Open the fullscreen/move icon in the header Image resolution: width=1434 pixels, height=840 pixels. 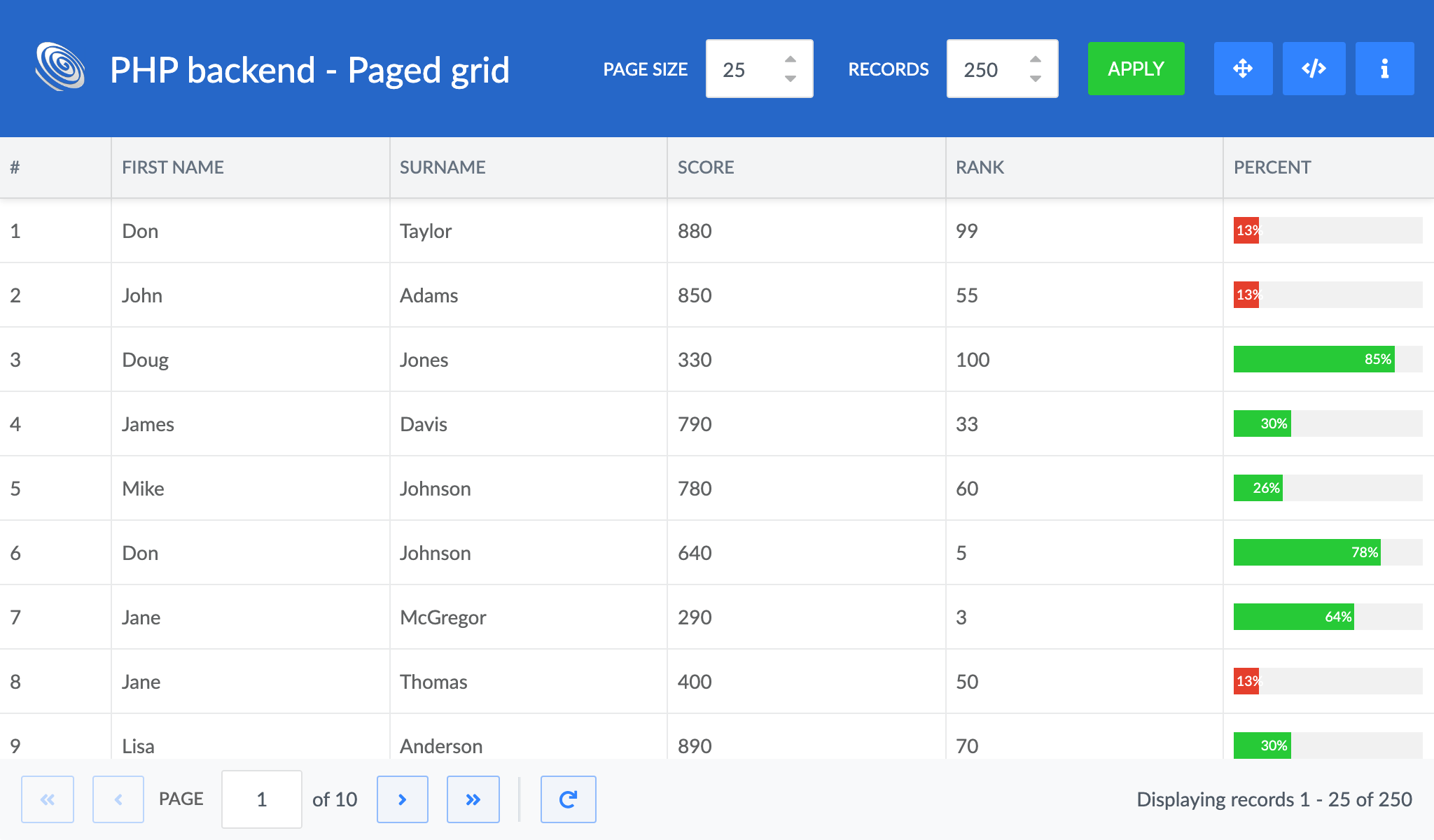(1243, 69)
